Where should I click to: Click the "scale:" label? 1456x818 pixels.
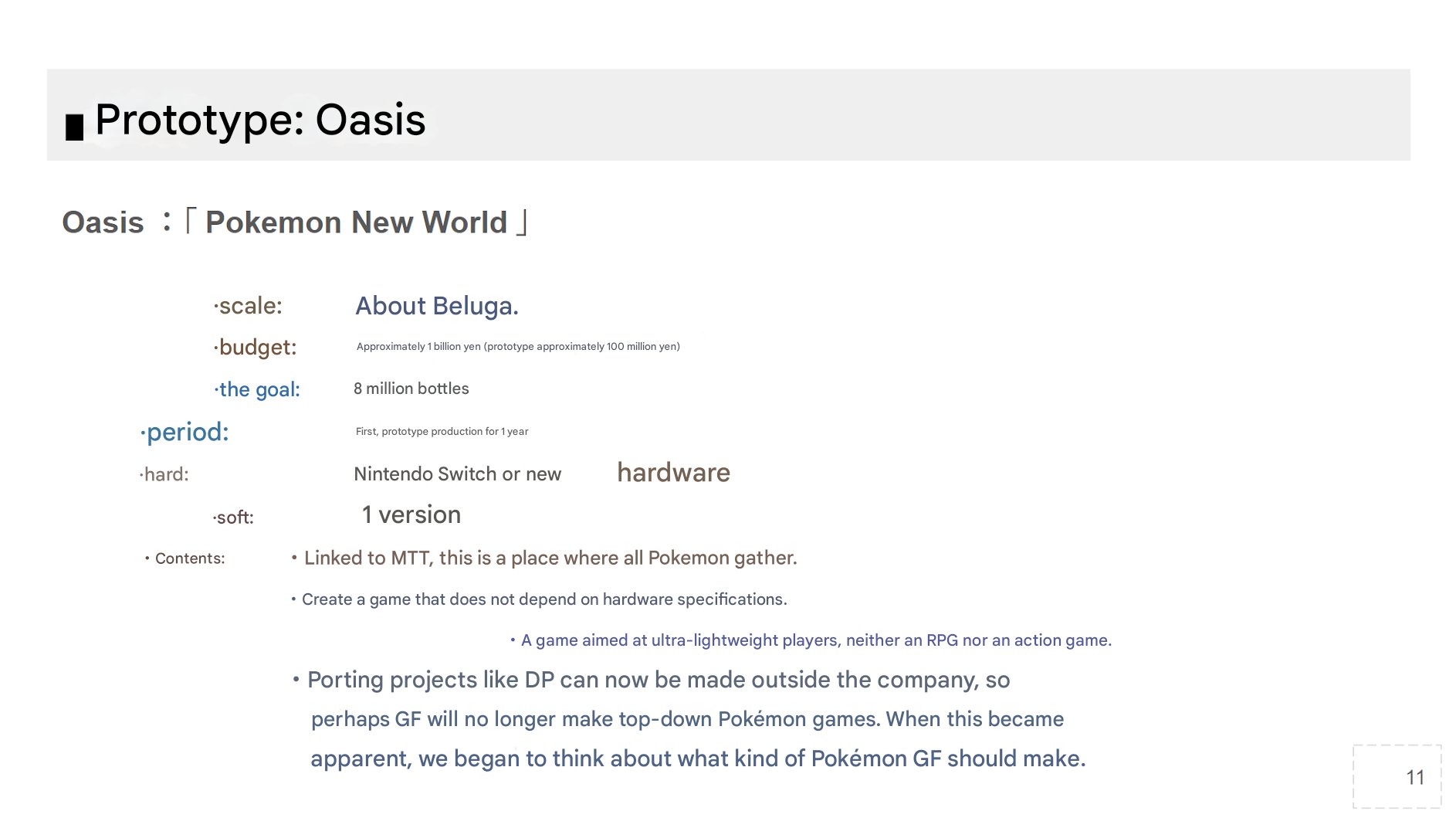(x=249, y=306)
